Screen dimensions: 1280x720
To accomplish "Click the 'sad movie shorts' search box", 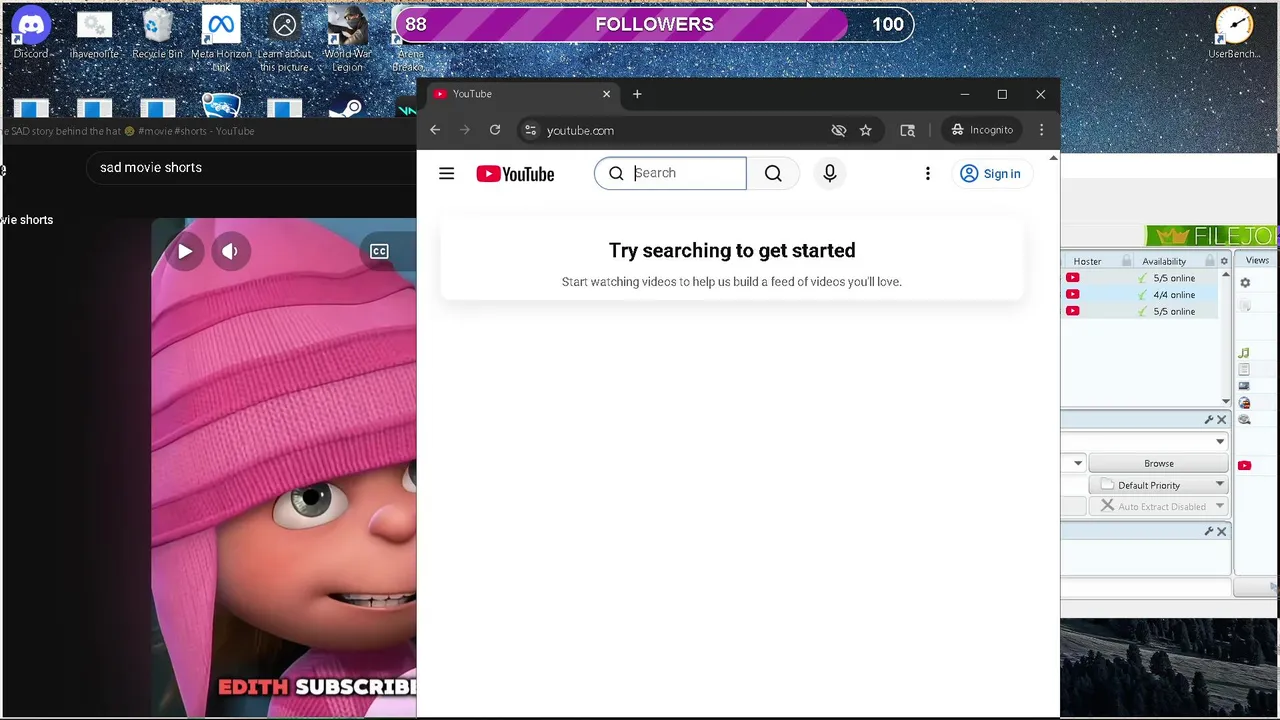I will (x=250, y=167).
